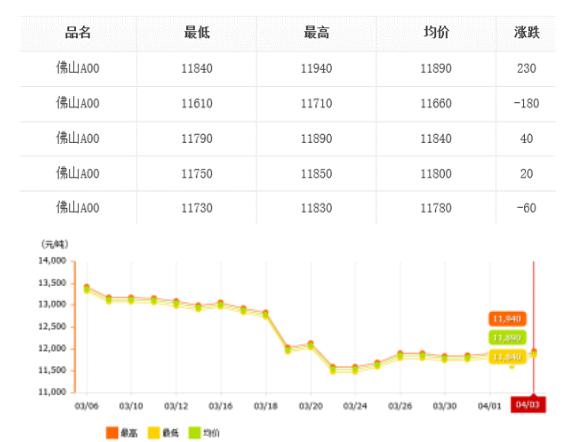Click the 涨跌 value 20

pos(527,174)
